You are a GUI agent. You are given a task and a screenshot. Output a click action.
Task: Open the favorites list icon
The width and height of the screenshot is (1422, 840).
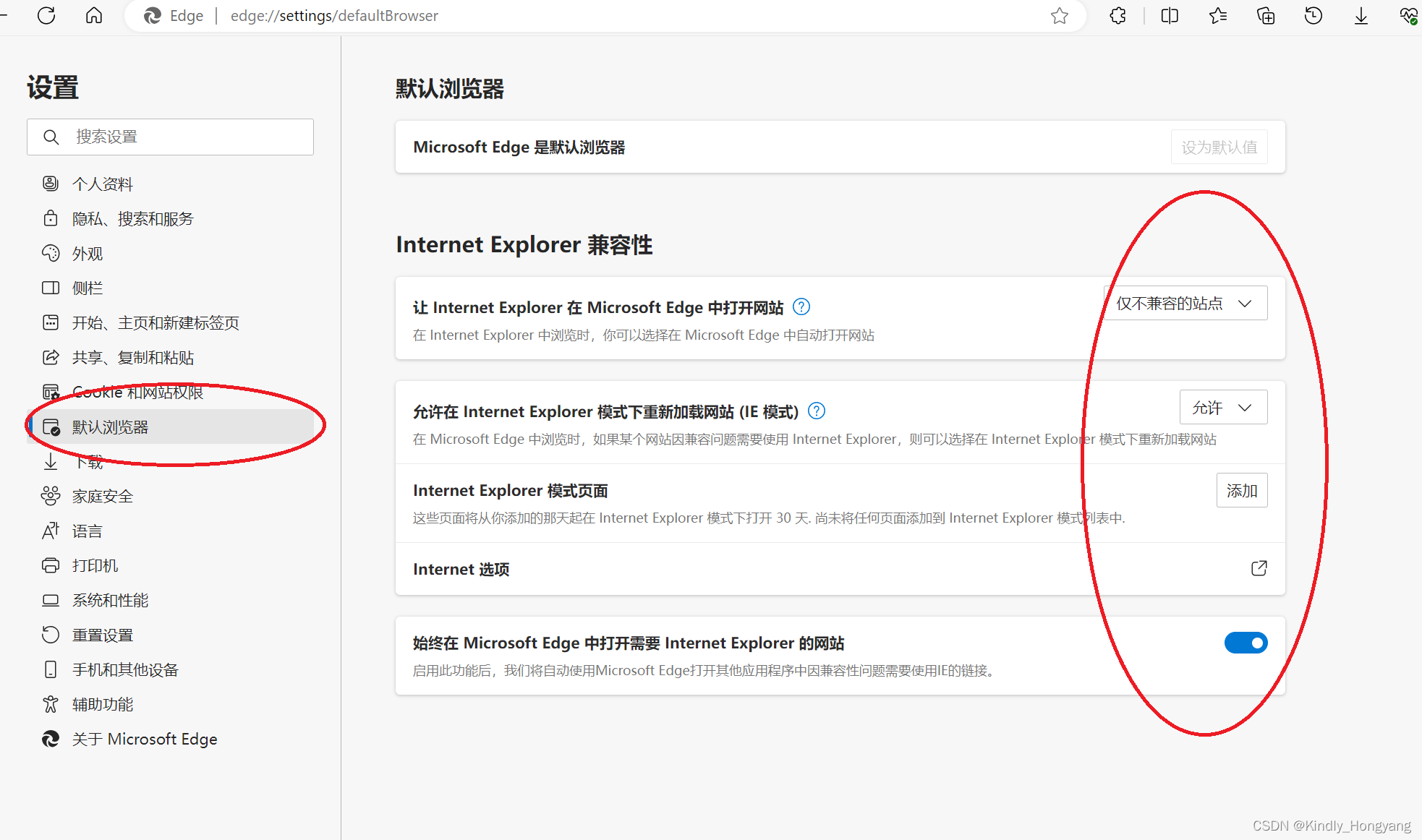[1218, 16]
